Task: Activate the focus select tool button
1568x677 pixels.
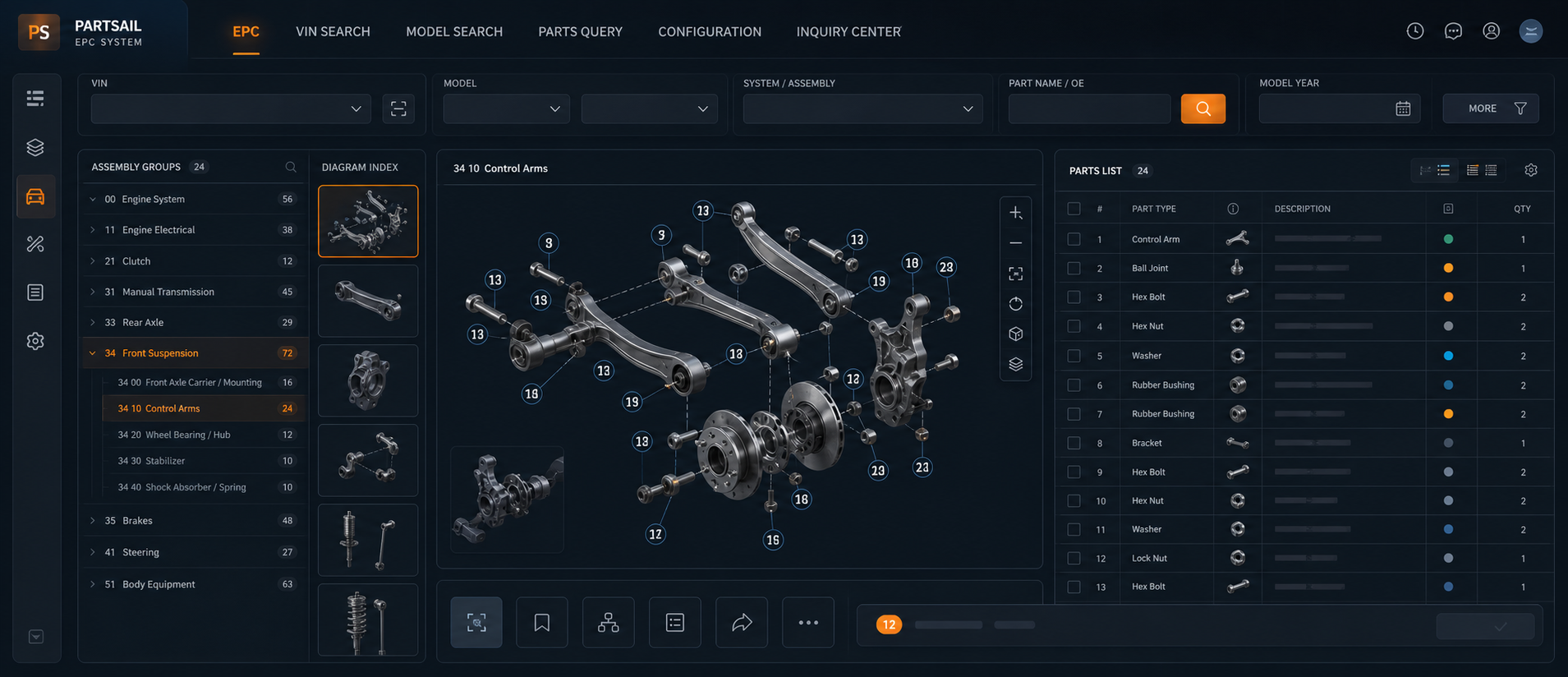Action: 476,623
